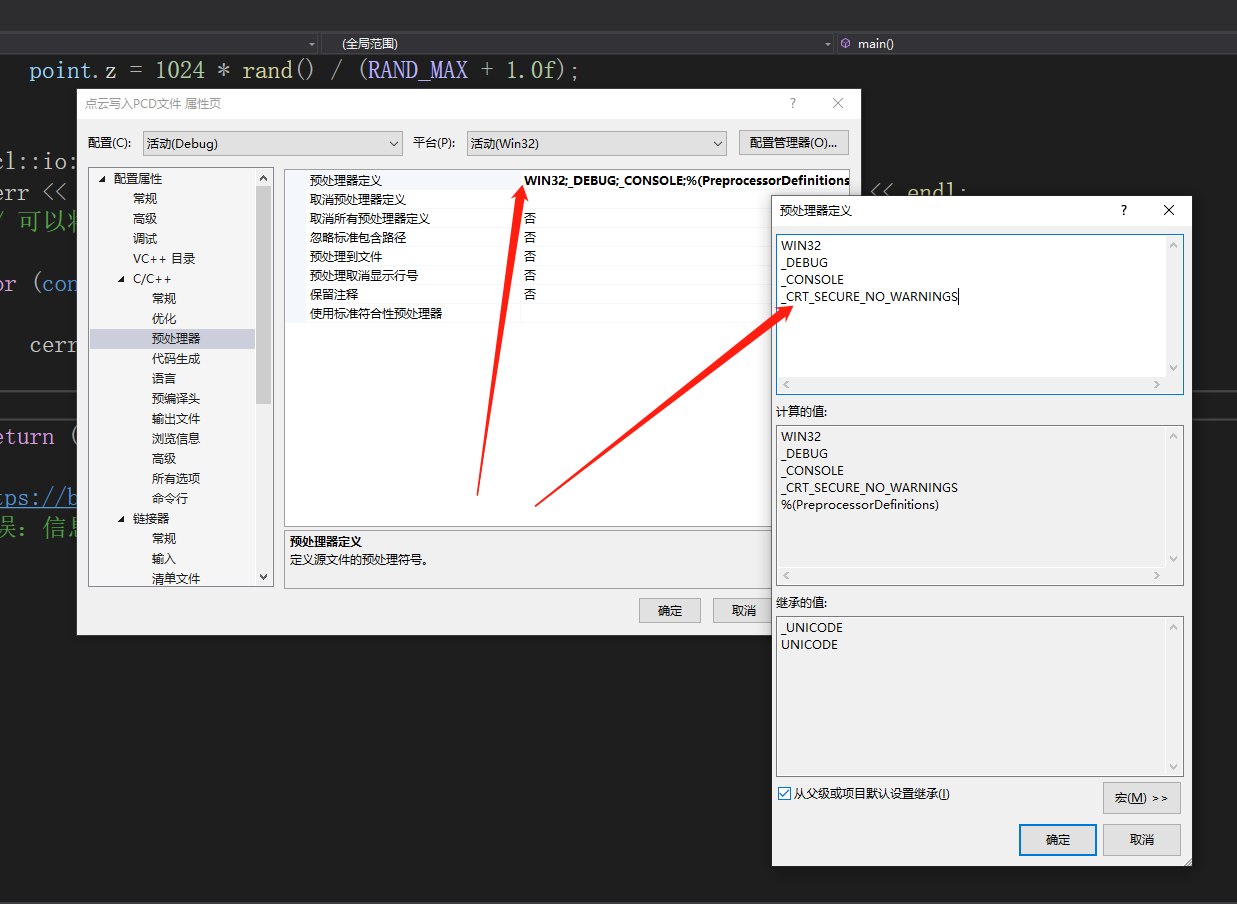Confirm with the 确定 button
The height and width of the screenshot is (904, 1237).
(x=1057, y=839)
